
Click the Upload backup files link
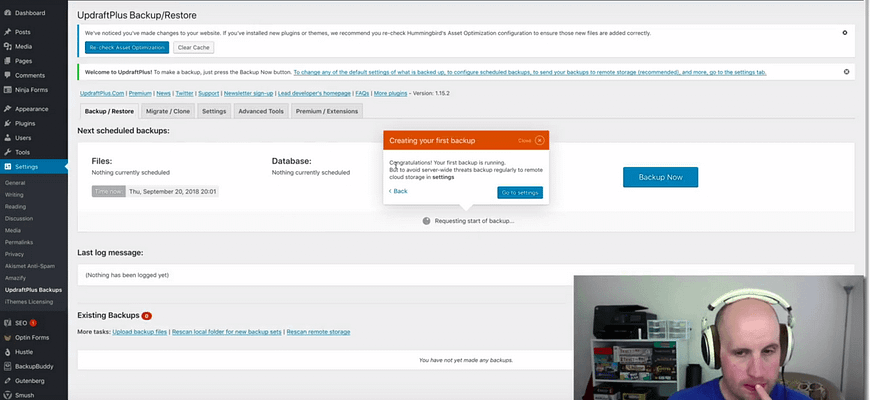click(139, 332)
